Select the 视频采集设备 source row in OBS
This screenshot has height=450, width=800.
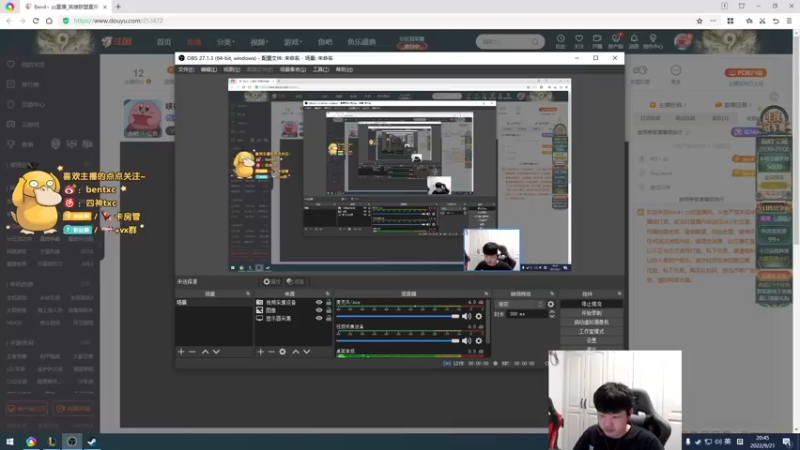293,303
